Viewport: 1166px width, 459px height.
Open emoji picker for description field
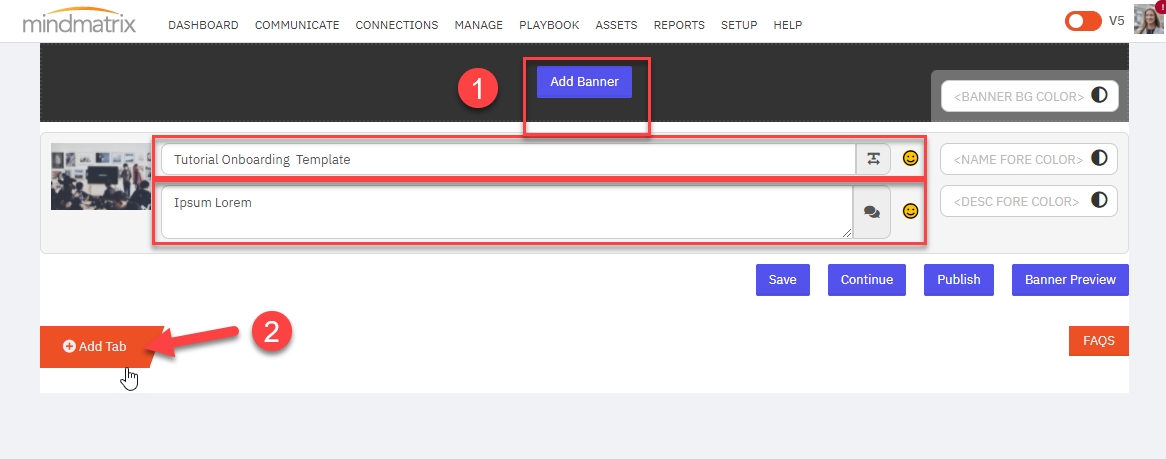point(910,211)
